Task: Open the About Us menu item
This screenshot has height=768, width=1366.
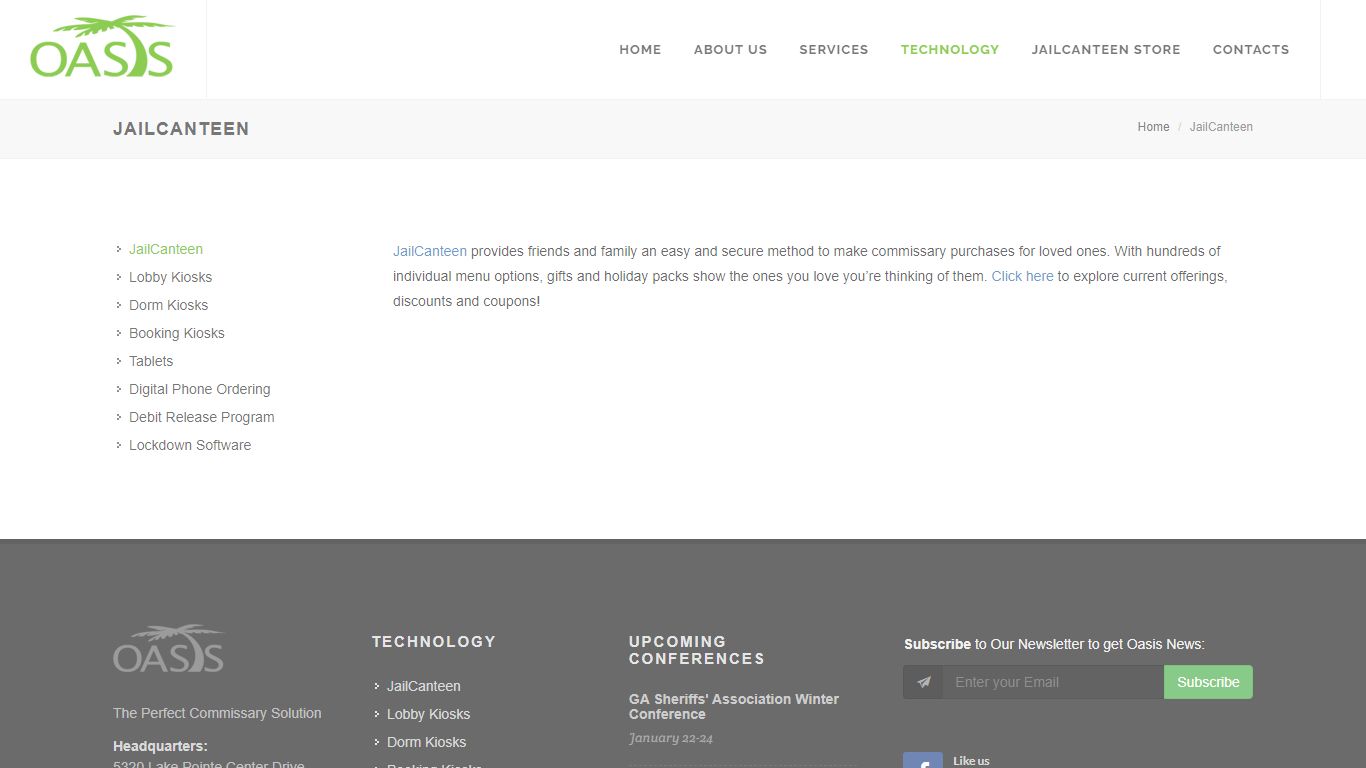Action: coord(730,49)
